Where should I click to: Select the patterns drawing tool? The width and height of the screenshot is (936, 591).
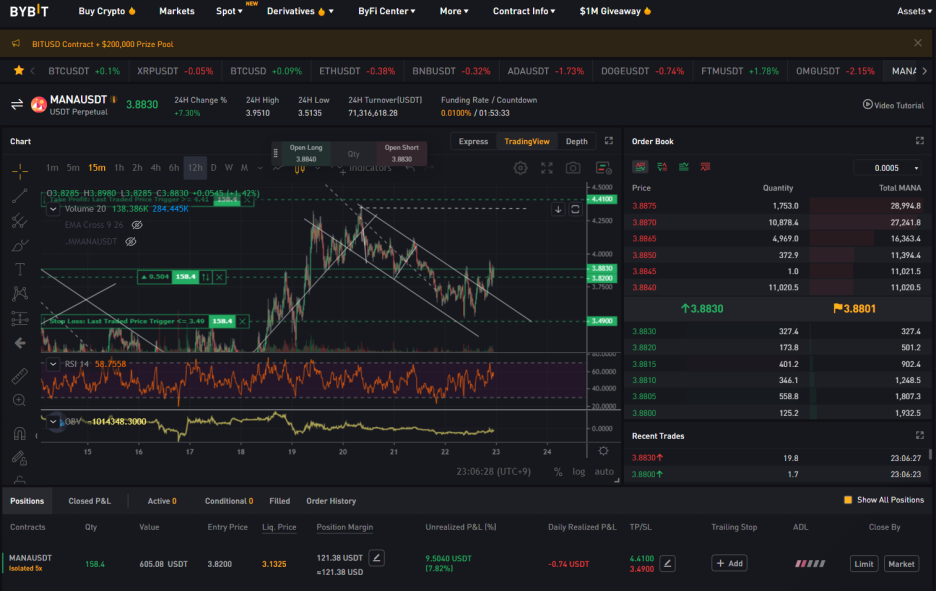20,294
